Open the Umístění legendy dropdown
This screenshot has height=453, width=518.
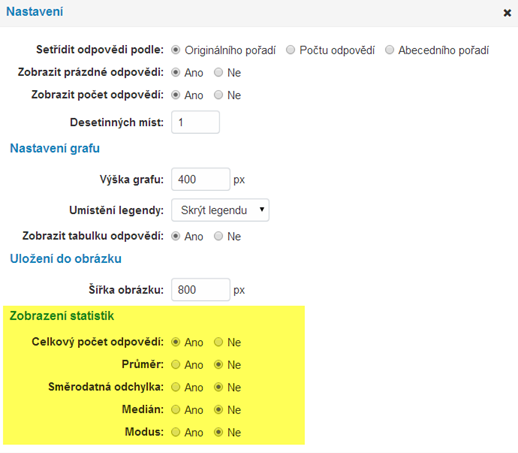click(x=220, y=210)
